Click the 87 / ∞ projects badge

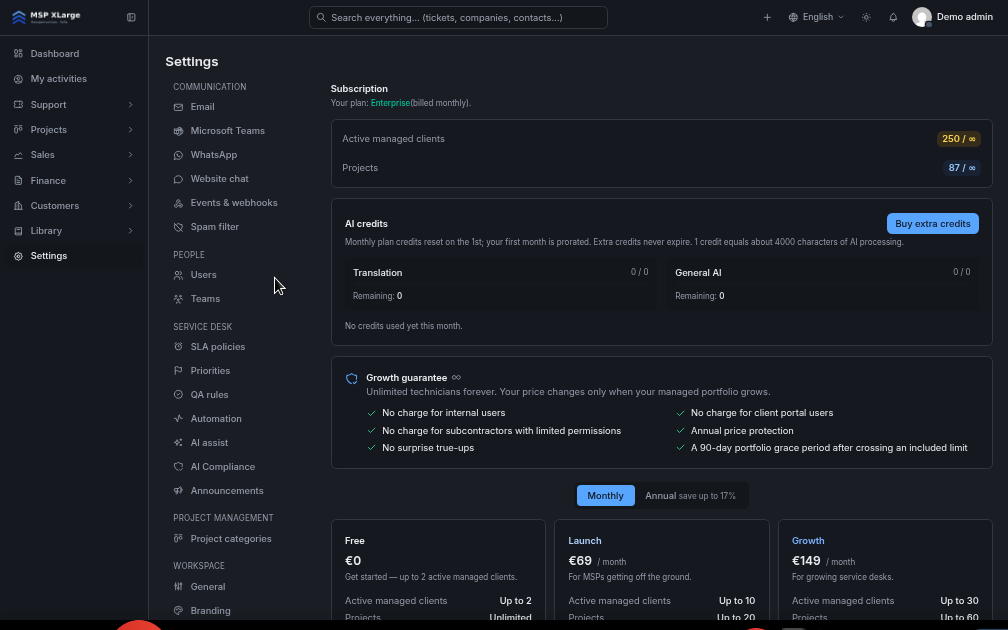pyautogui.click(x=961, y=168)
